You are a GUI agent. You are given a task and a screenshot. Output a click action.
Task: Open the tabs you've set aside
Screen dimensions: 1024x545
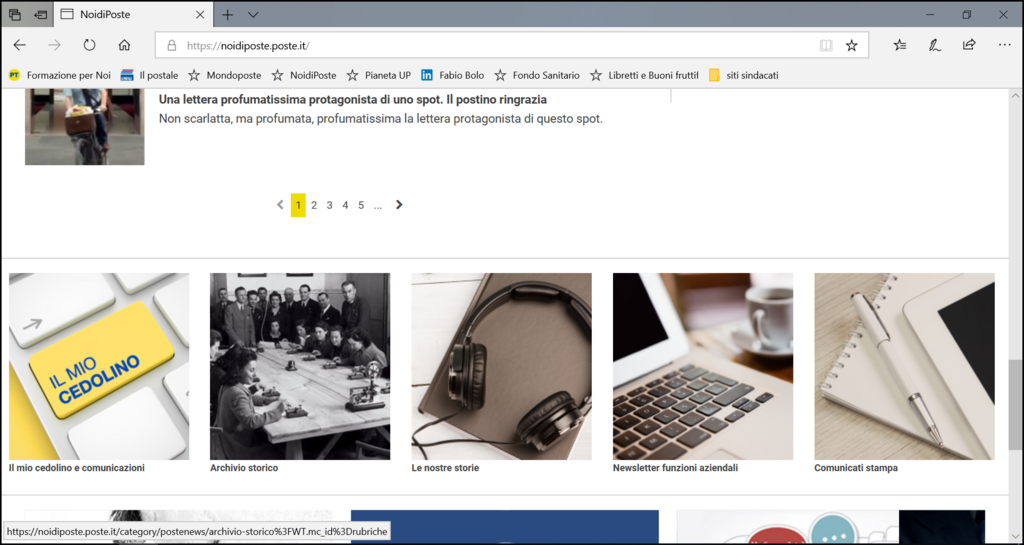(x=14, y=14)
